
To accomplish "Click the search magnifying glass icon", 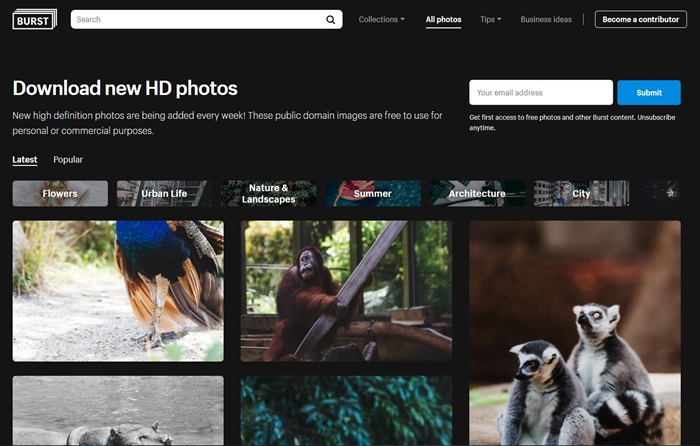I will tap(331, 19).
